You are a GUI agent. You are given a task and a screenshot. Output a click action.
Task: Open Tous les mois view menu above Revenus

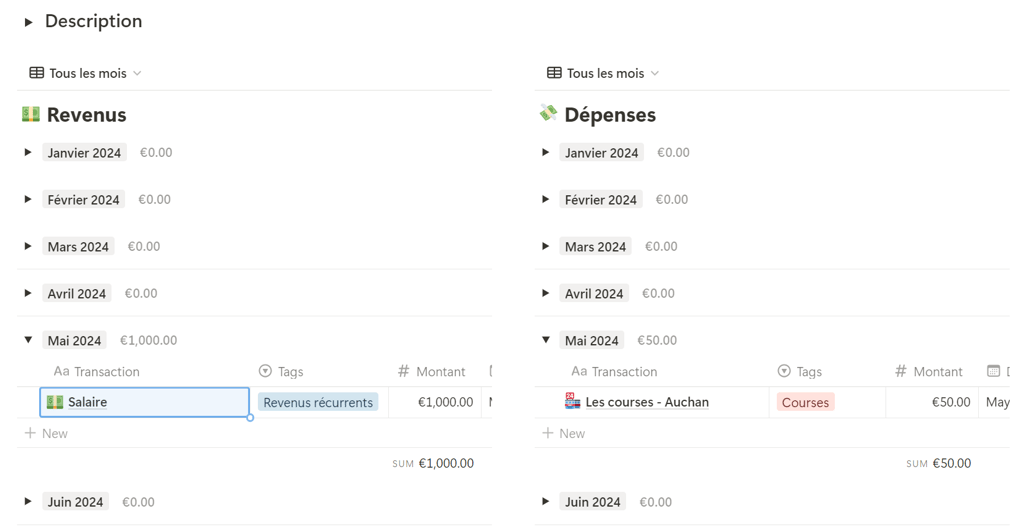(95, 73)
